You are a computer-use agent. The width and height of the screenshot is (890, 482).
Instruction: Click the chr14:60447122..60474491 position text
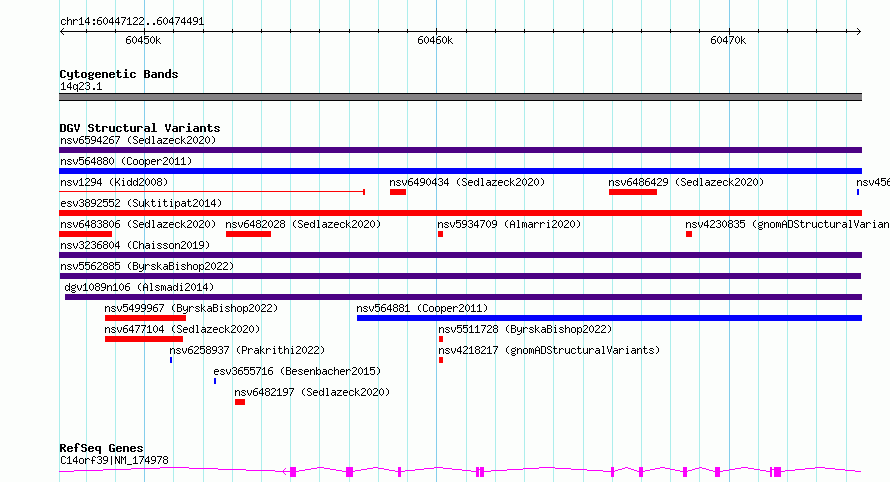click(132, 22)
